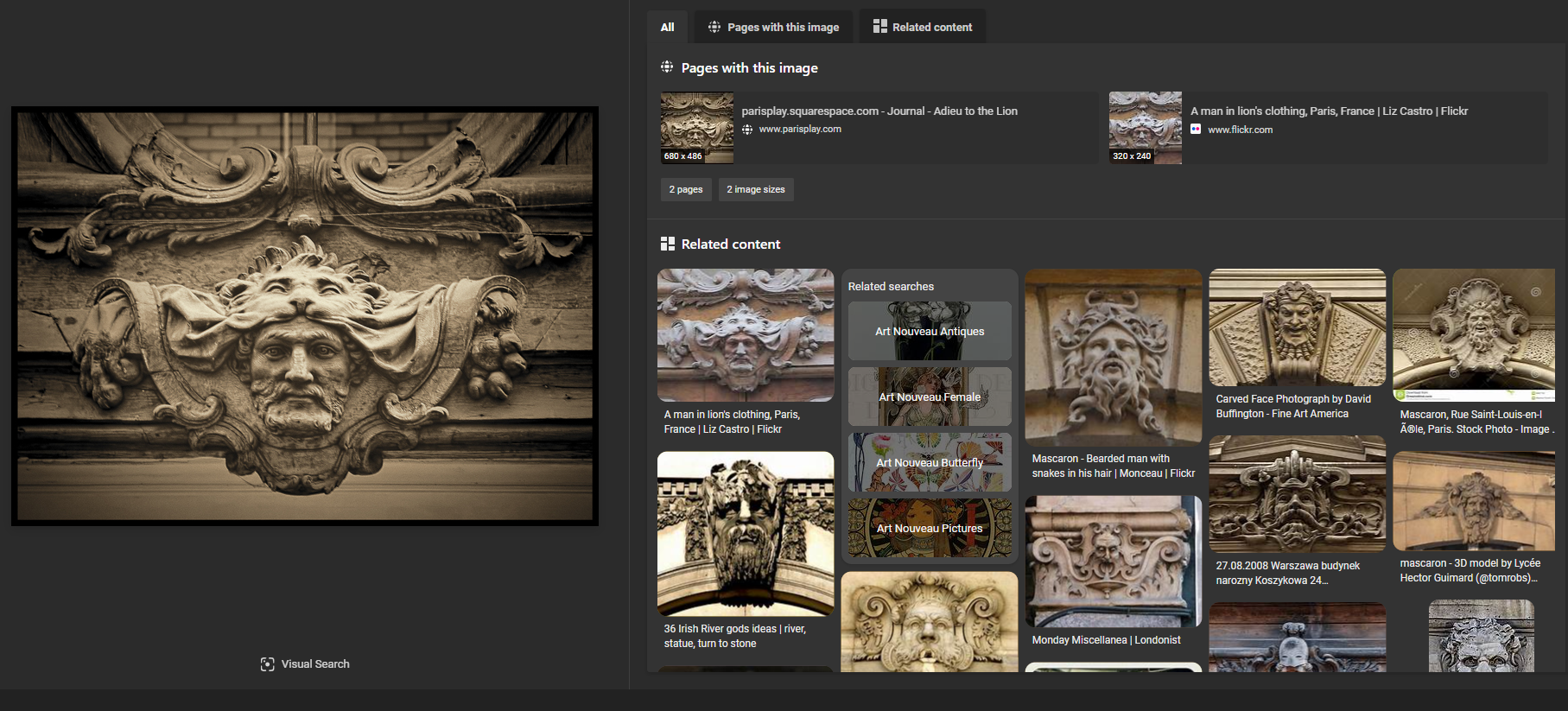The image size is (1568, 711).
Task: Switch to Pages with this image tab
Action: point(774,27)
